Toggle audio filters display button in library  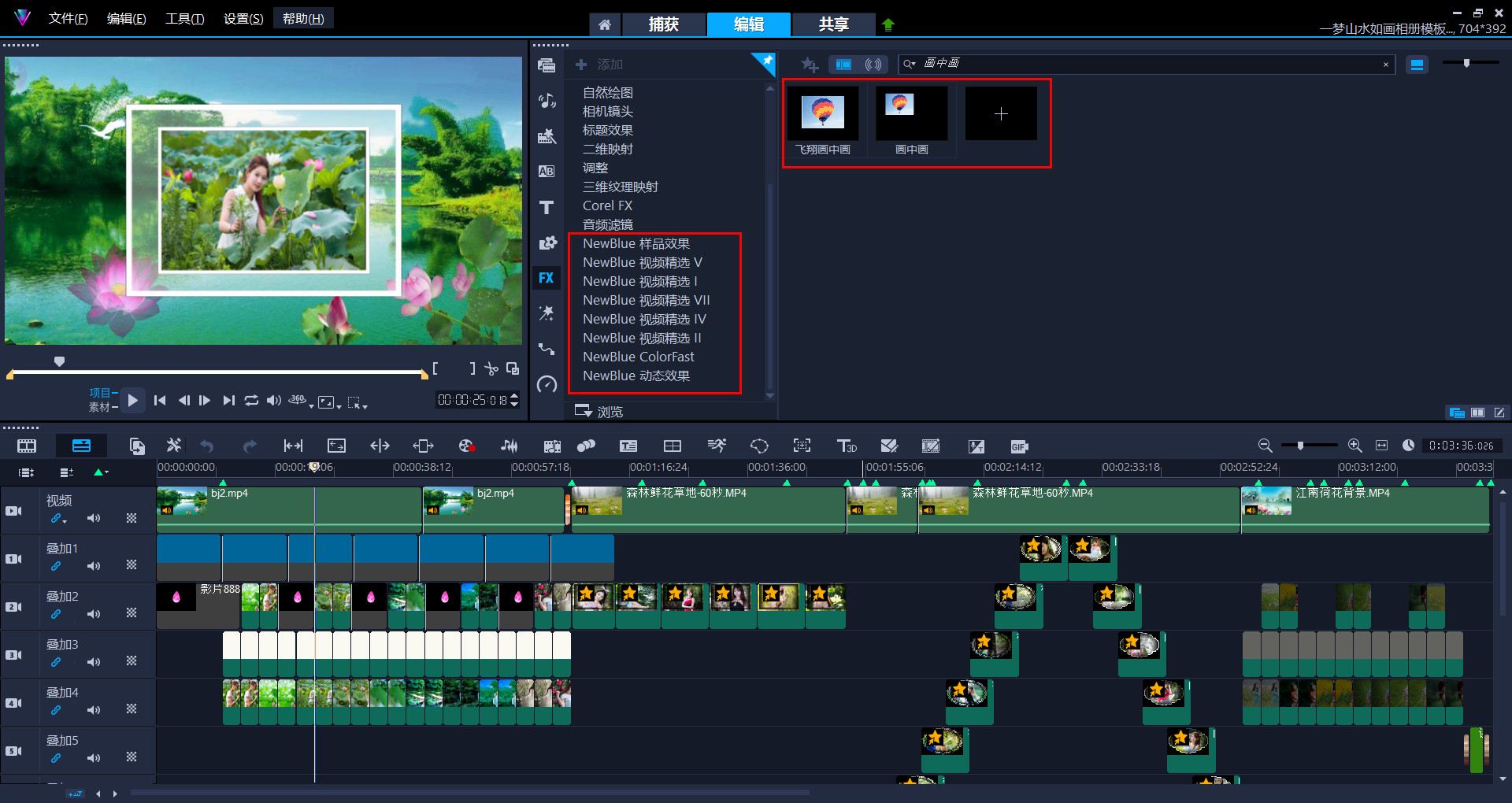point(873,65)
